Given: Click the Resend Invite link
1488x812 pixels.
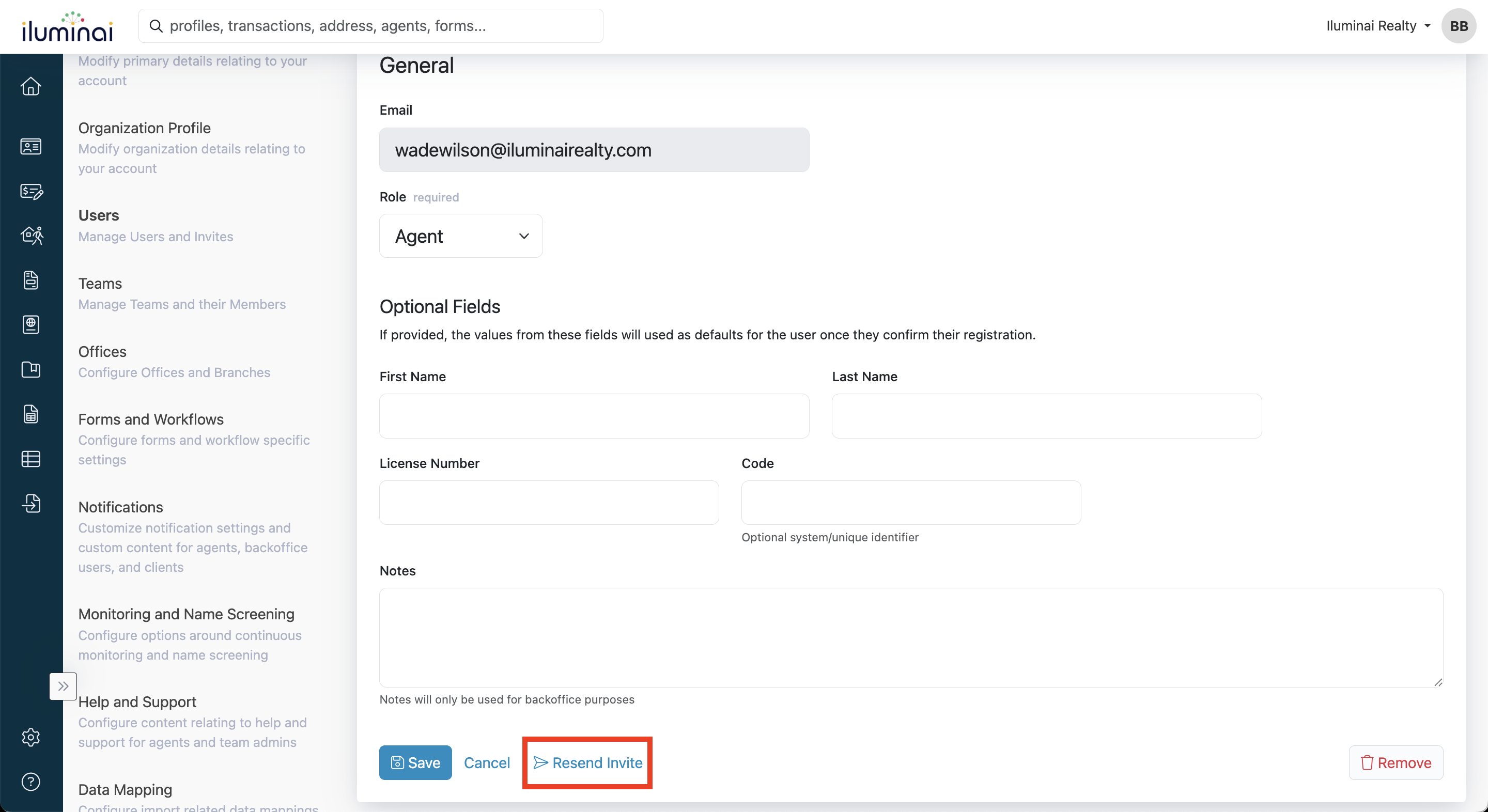Looking at the screenshot, I should coord(587,762).
